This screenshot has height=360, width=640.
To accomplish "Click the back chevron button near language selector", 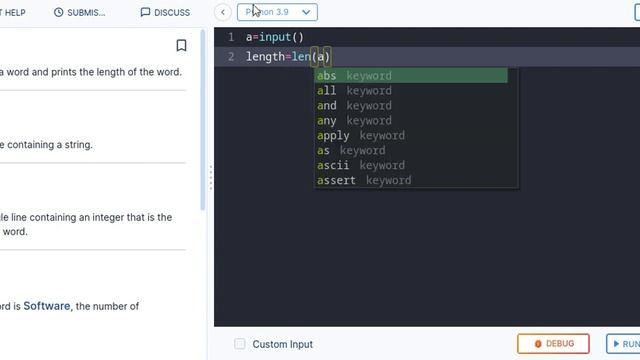I will pyautogui.click(x=223, y=12).
